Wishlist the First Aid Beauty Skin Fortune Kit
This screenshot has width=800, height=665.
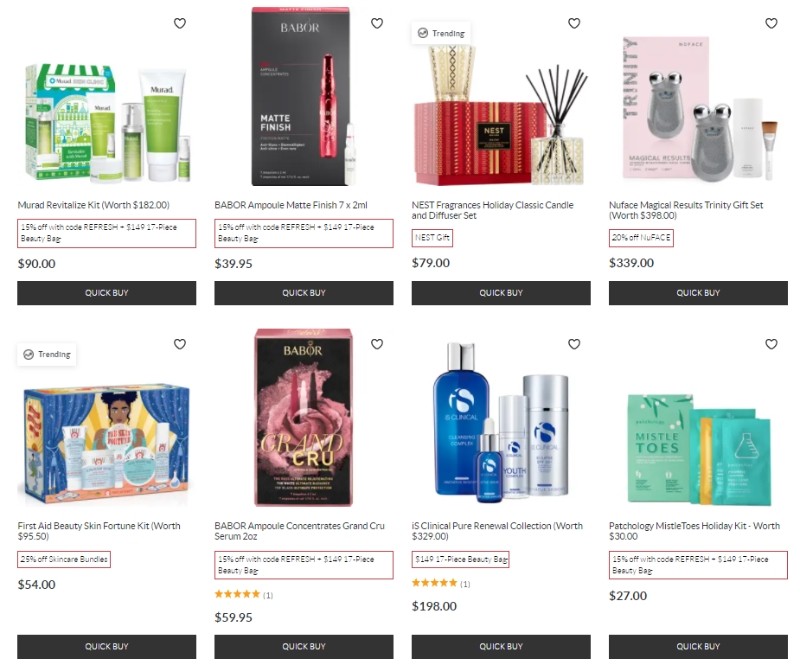pos(180,344)
